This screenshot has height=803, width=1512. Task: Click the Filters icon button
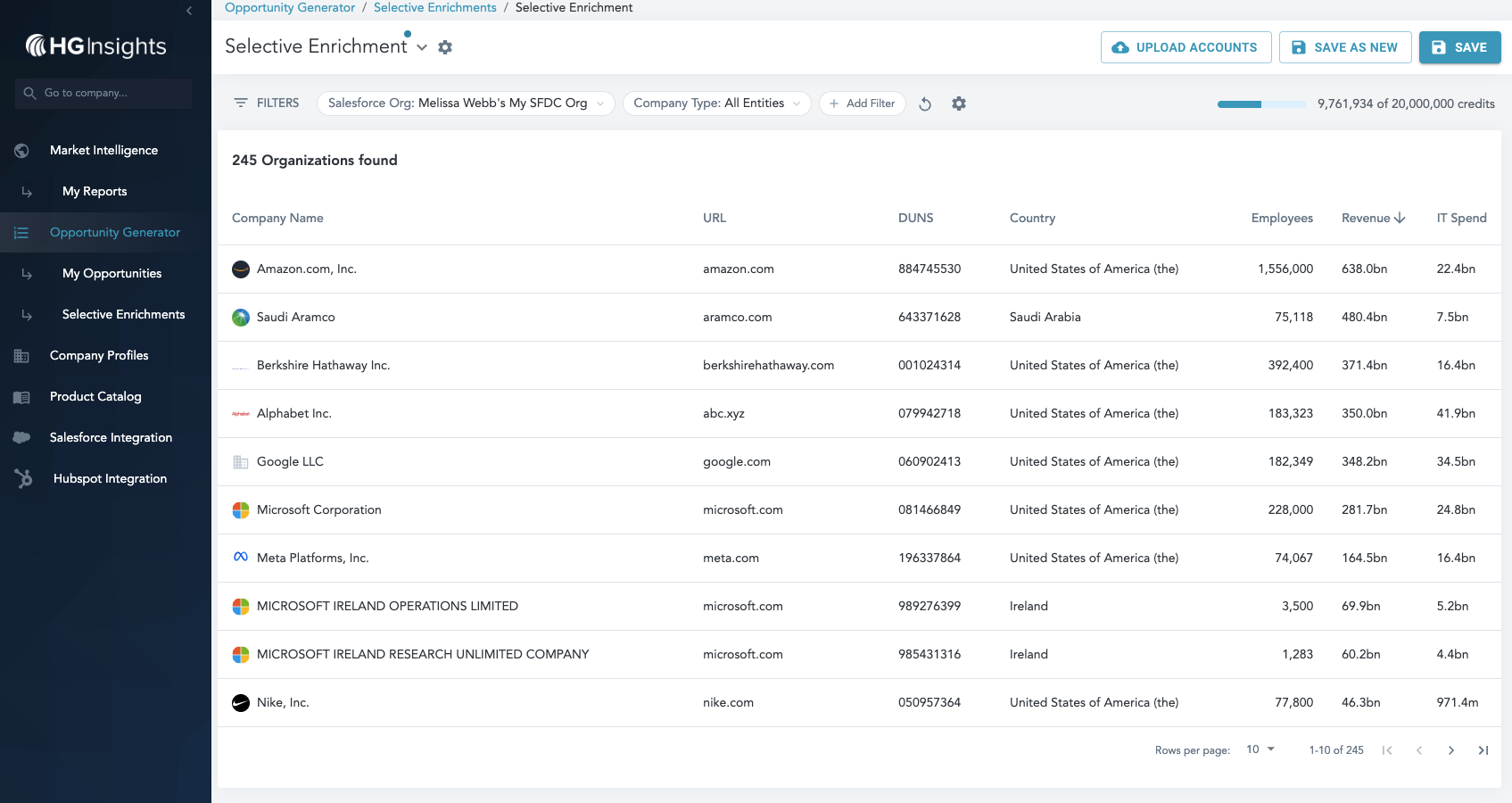266,103
